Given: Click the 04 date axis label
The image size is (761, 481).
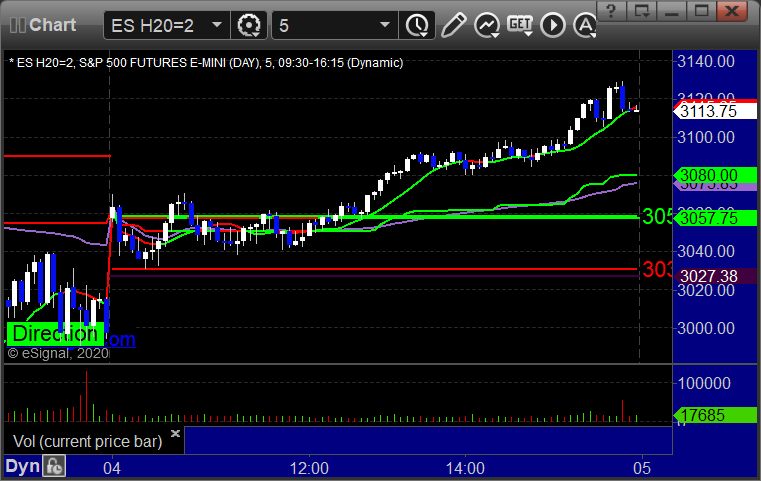Looking at the screenshot, I should [112, 468].
